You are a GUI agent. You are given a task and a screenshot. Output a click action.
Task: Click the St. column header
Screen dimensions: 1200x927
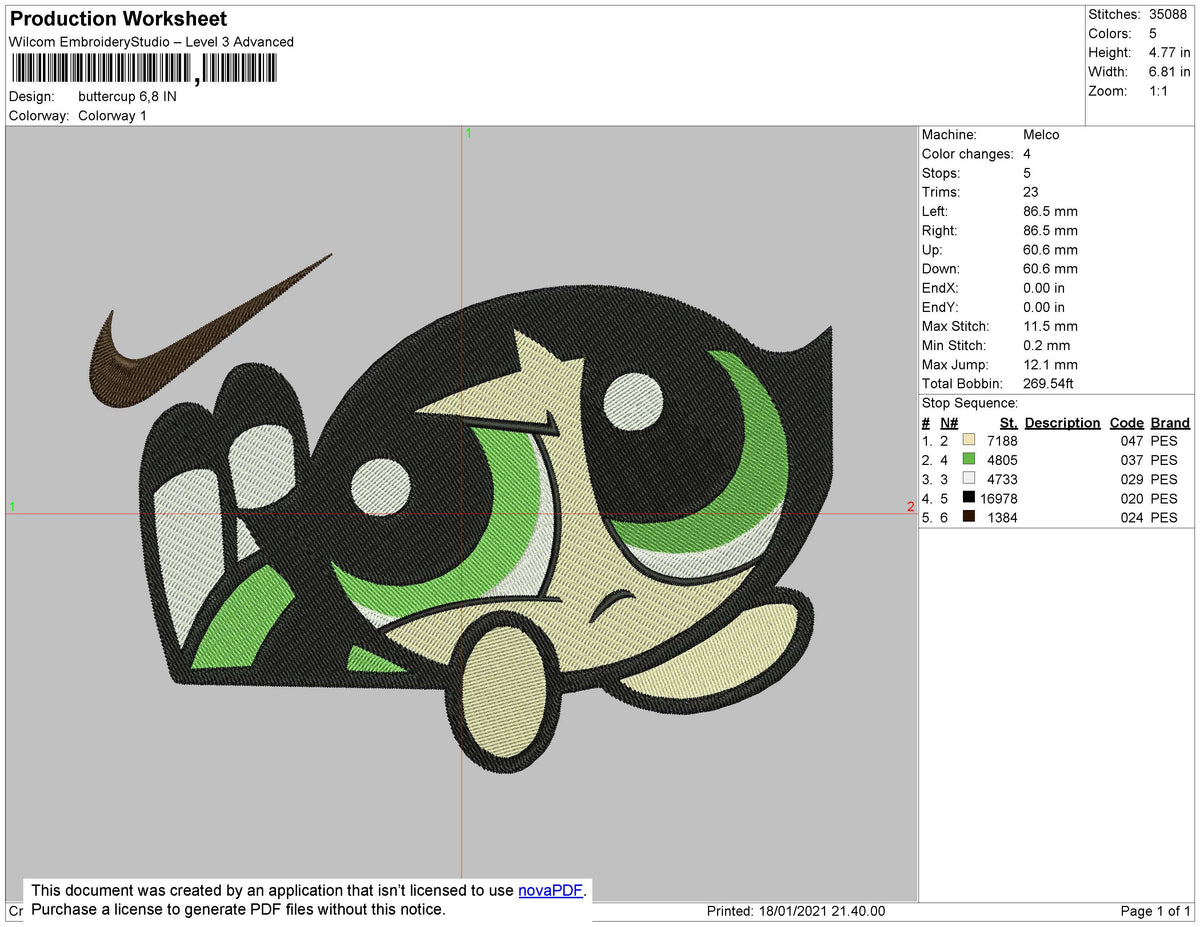point(1008,423)
